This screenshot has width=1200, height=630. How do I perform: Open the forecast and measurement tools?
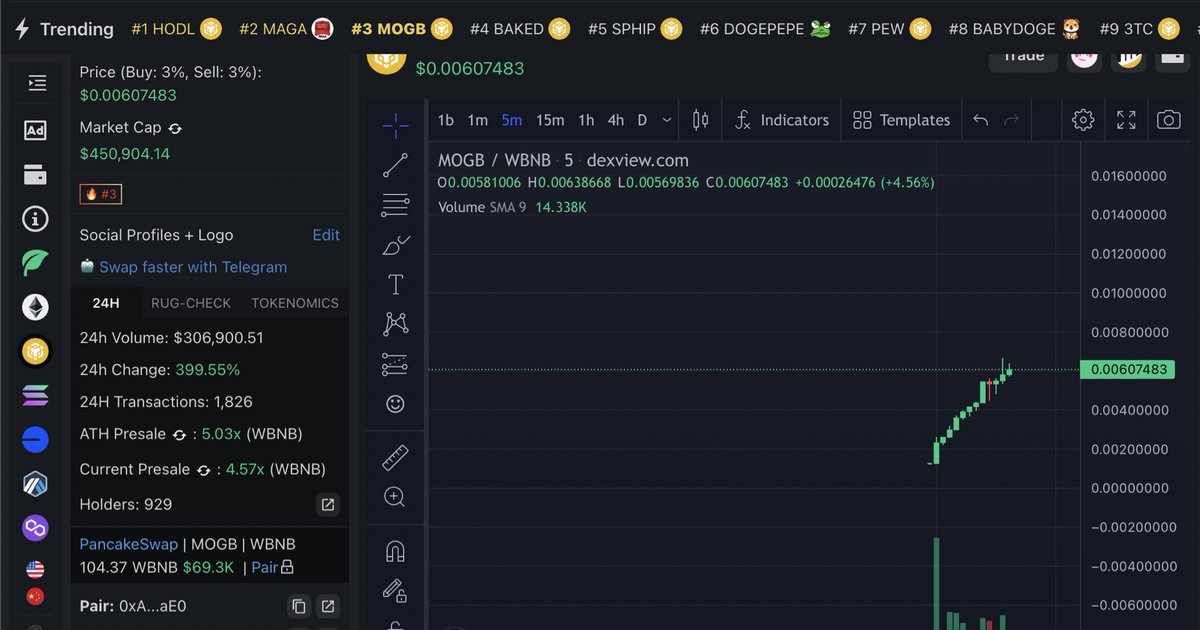point(396,364)
